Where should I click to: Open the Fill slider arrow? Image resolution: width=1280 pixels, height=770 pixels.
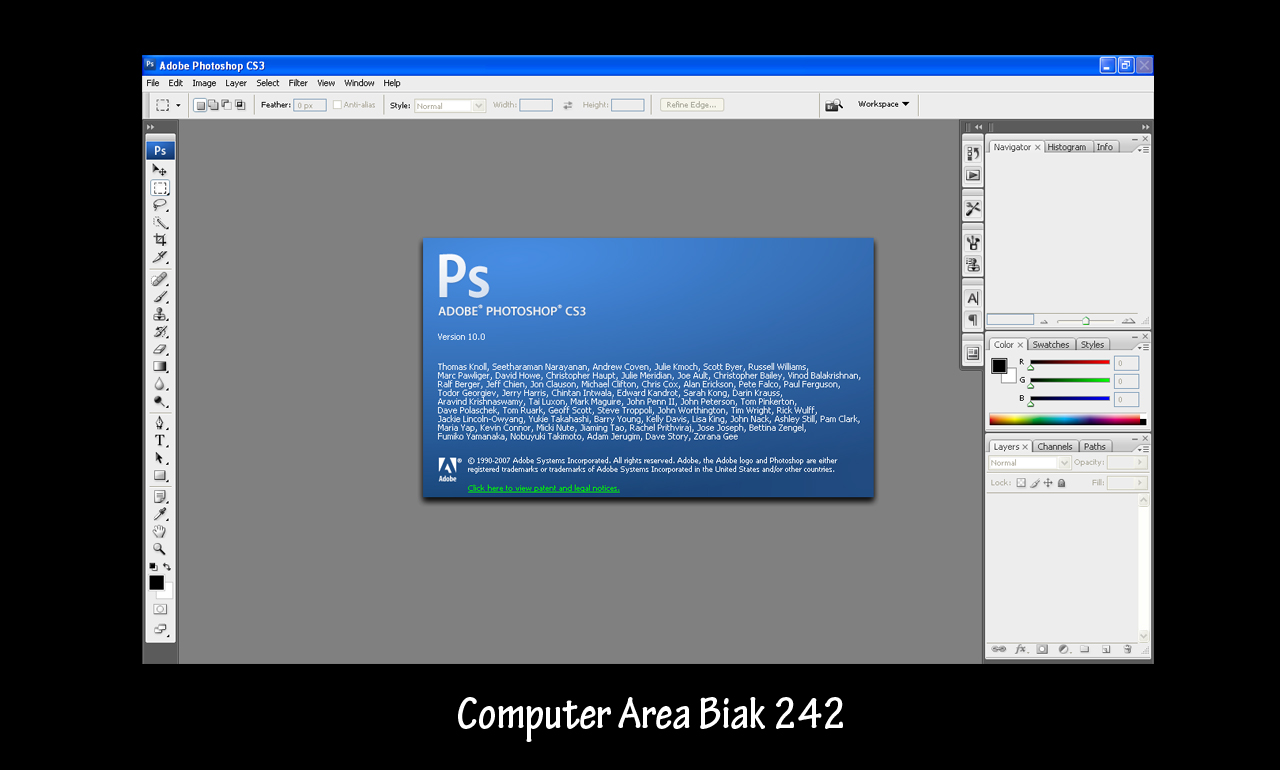pyautogui.click(x=1139, y=483)
